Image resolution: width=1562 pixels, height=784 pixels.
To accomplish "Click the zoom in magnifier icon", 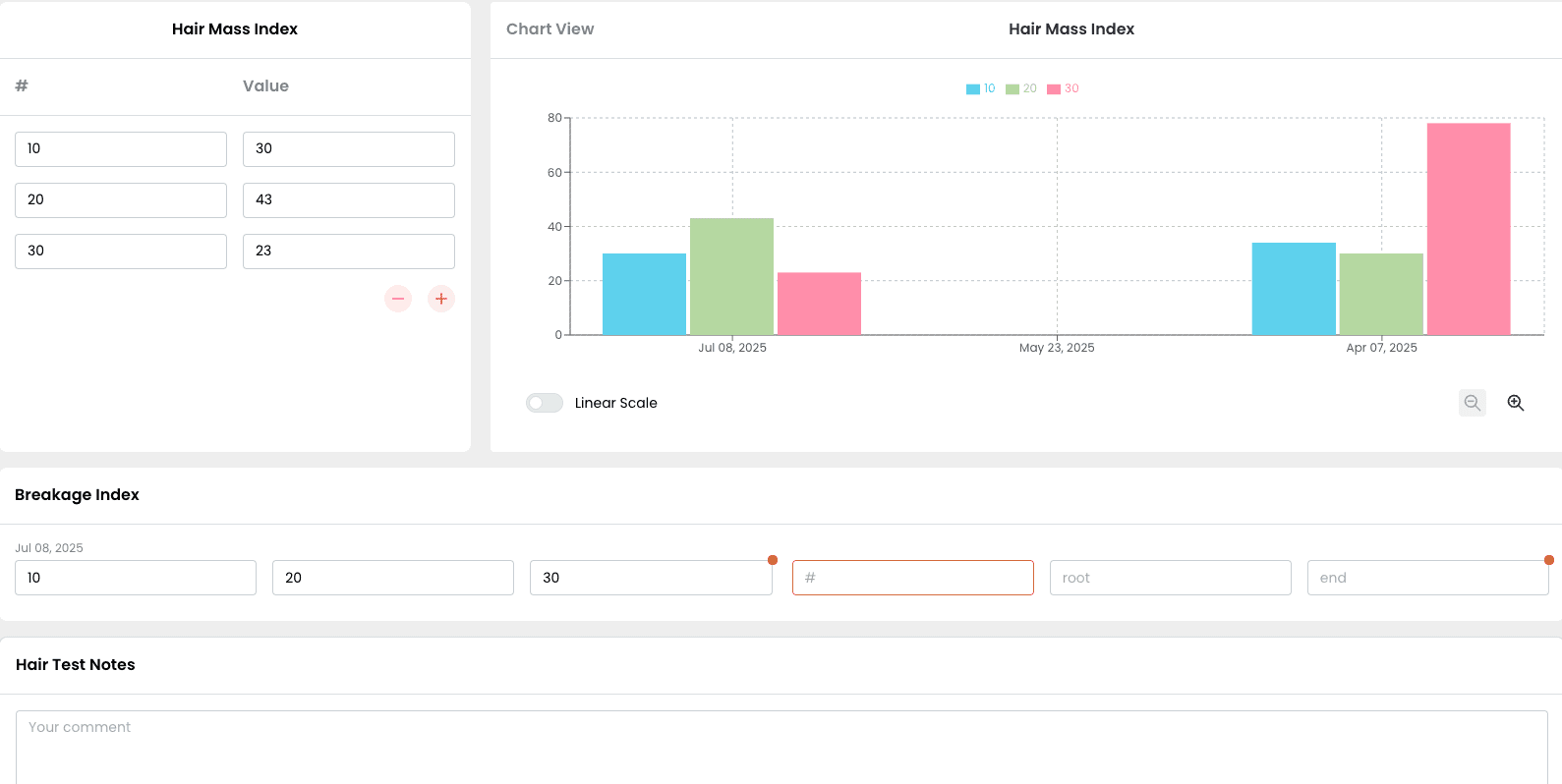I will click(1515, 403).
